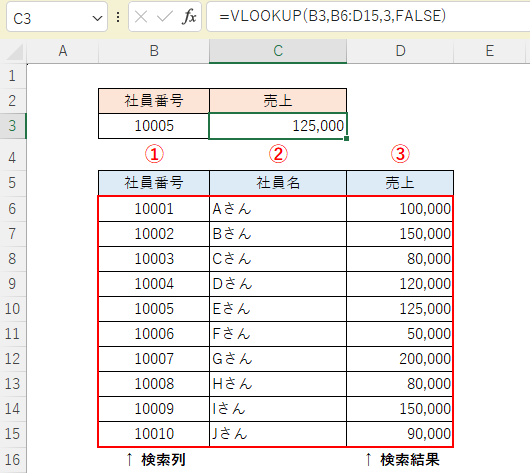Select column C header
This screenshot has height=473, width=530.
click(x=278, y=51)
